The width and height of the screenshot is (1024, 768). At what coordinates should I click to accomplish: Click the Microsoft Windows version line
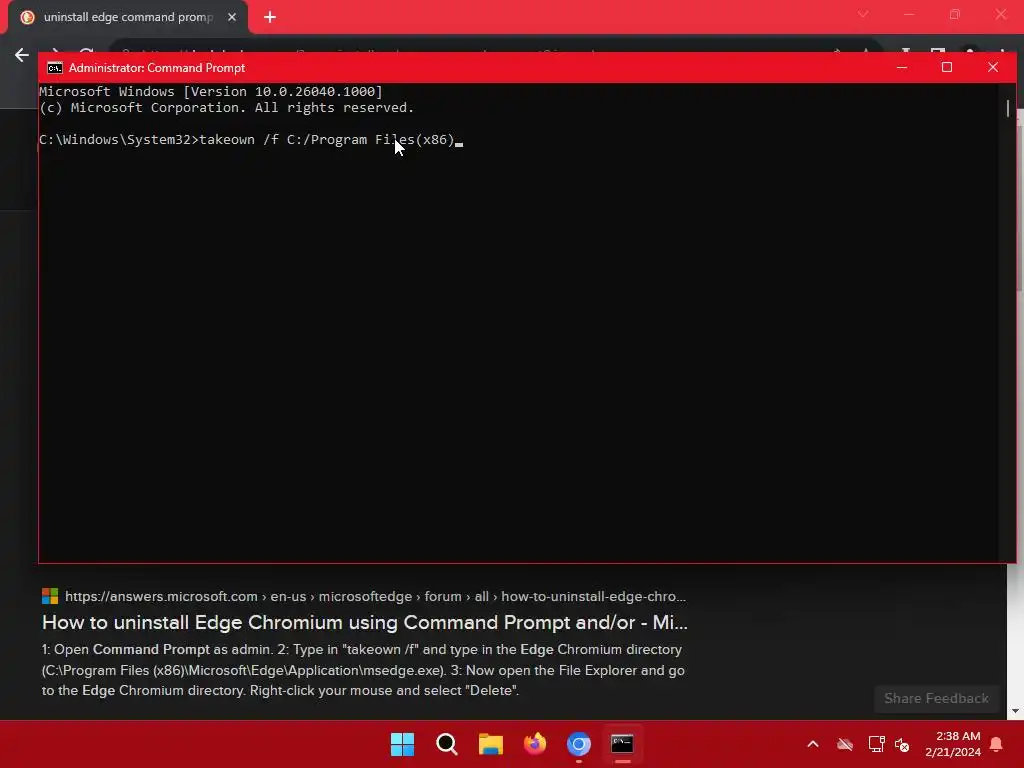click(x=211, y=91)
